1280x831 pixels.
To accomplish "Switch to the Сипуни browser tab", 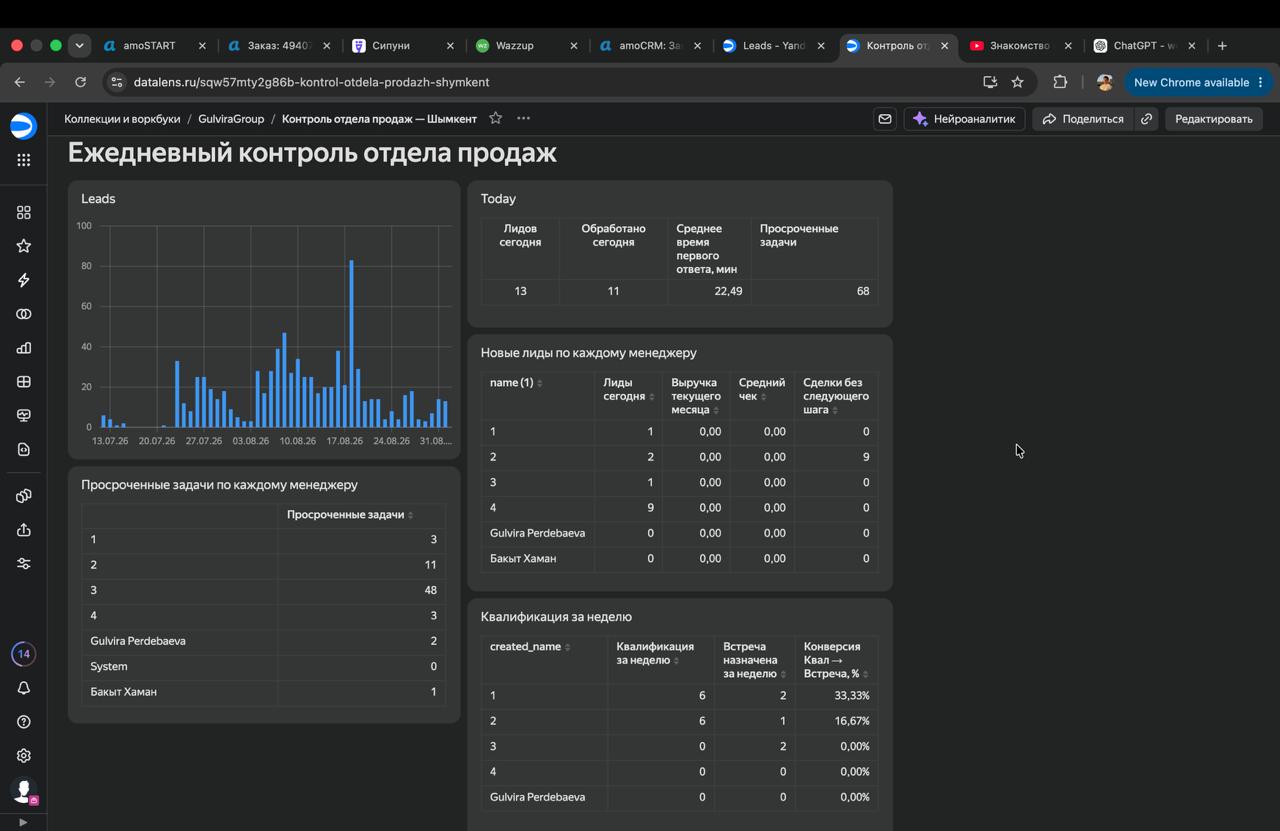I will tap(402, 46).
